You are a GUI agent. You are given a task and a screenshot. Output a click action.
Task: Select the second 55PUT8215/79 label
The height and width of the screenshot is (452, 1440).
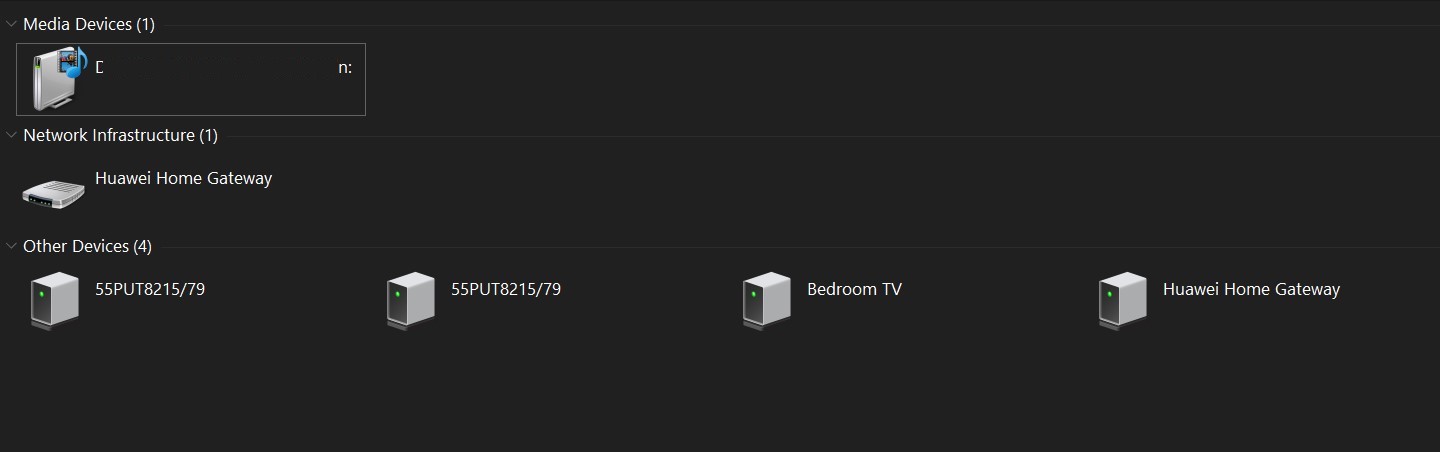tap(506, 290)
